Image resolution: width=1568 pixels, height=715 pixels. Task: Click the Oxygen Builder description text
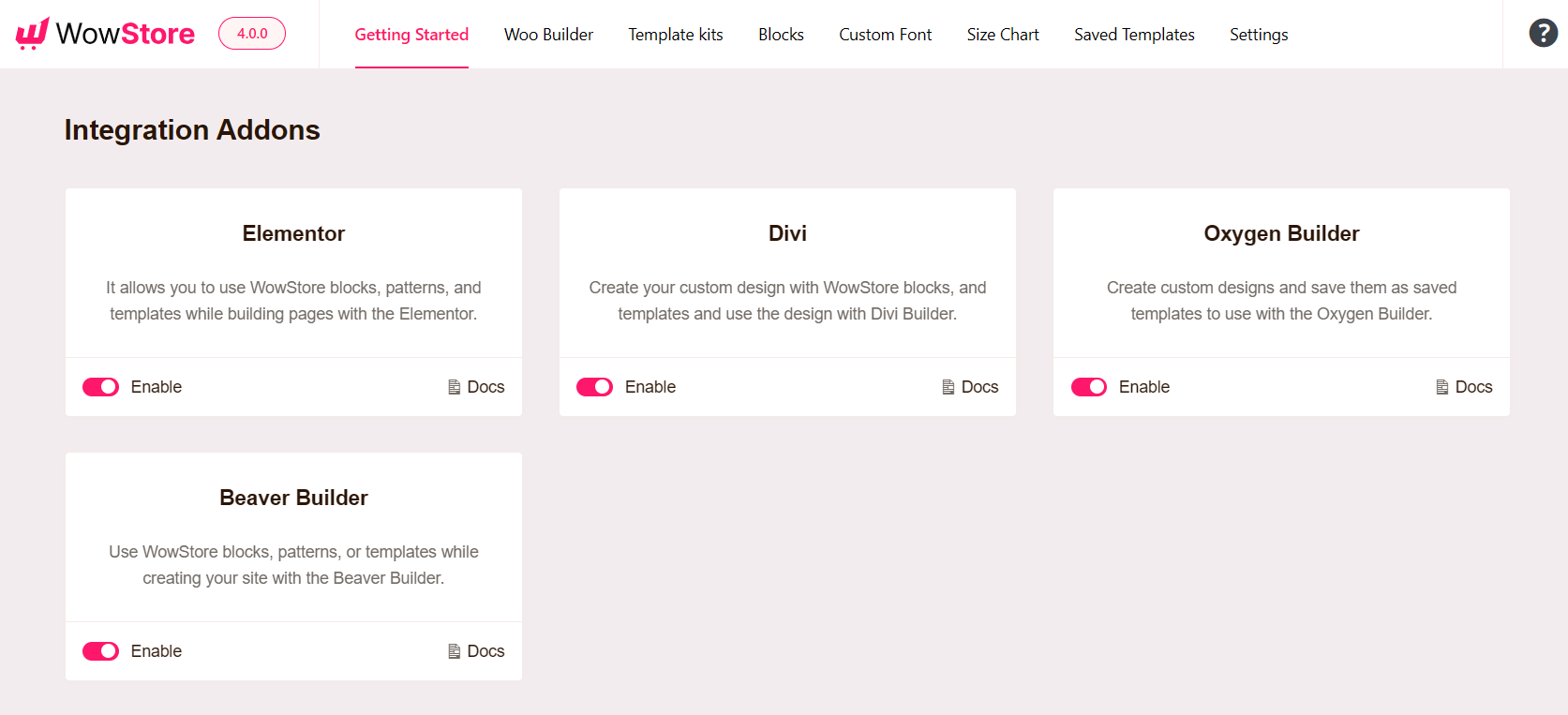point(1281,301)
